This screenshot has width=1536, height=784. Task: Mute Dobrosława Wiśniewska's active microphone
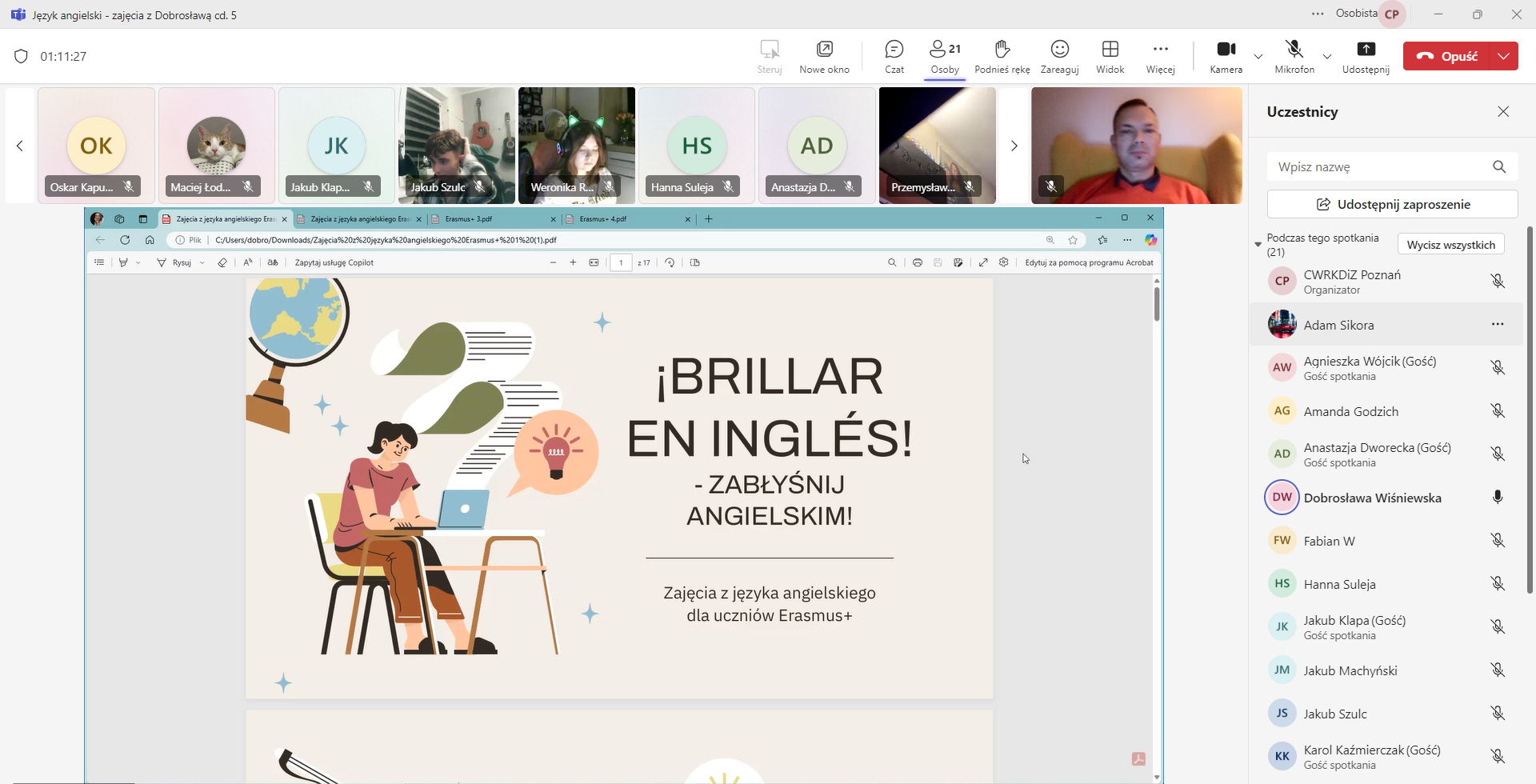(1498, 498)
